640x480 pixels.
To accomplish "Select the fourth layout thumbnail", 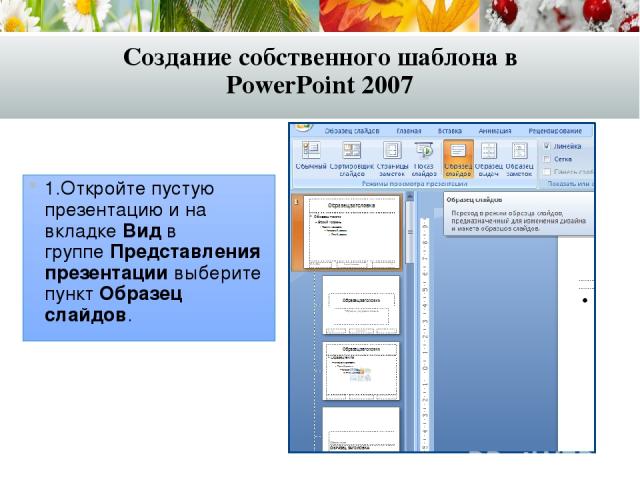I will point(361,429).
